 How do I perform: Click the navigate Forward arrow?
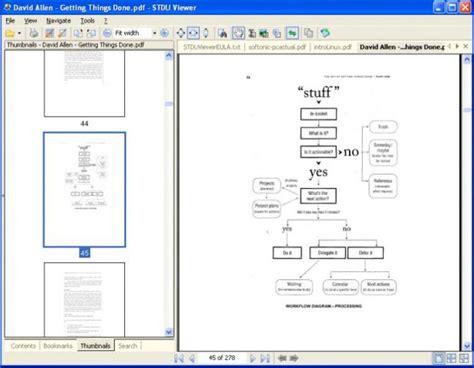[x=294, y=358]
